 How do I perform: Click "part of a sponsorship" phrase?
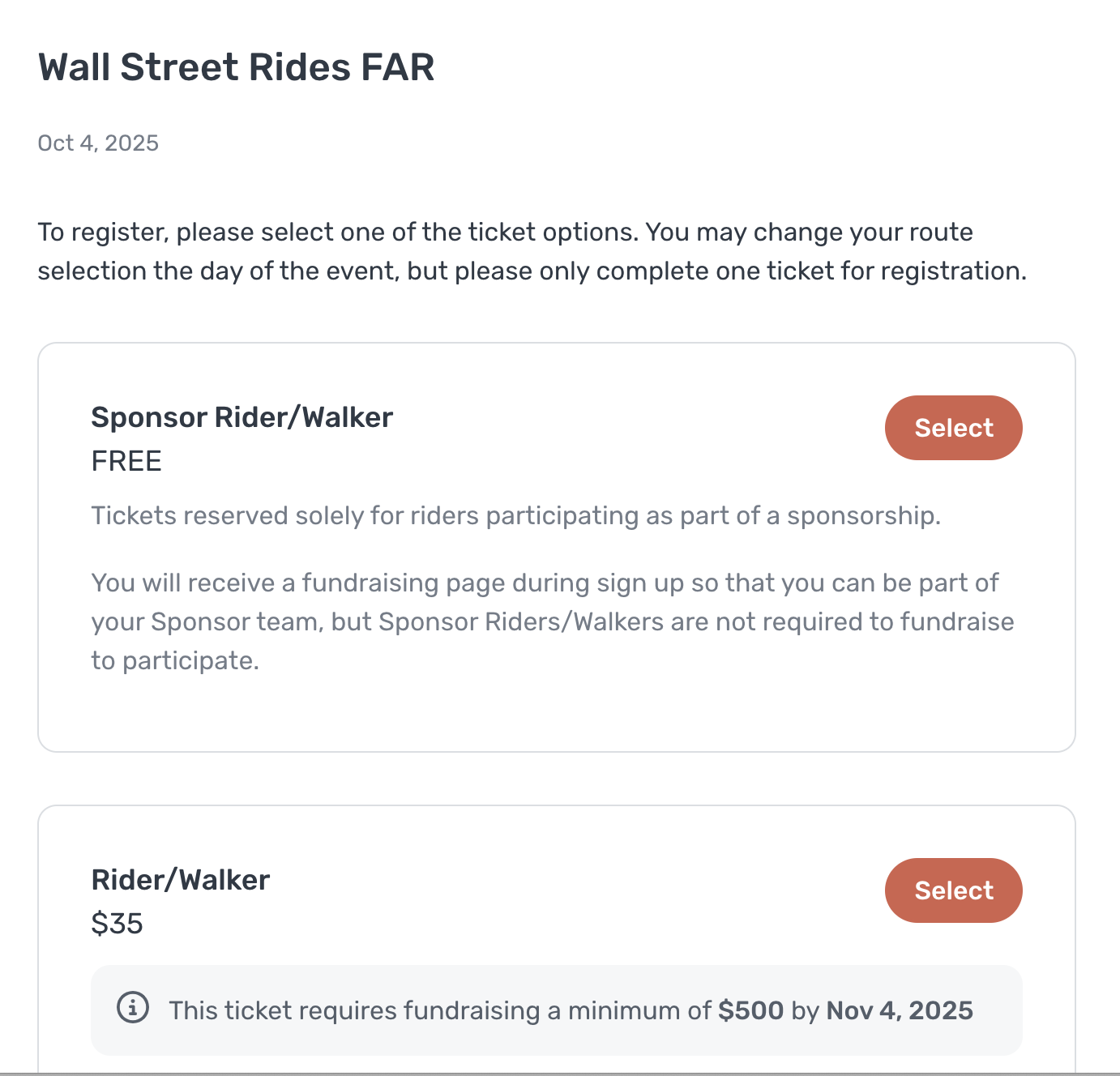[810, 516]
